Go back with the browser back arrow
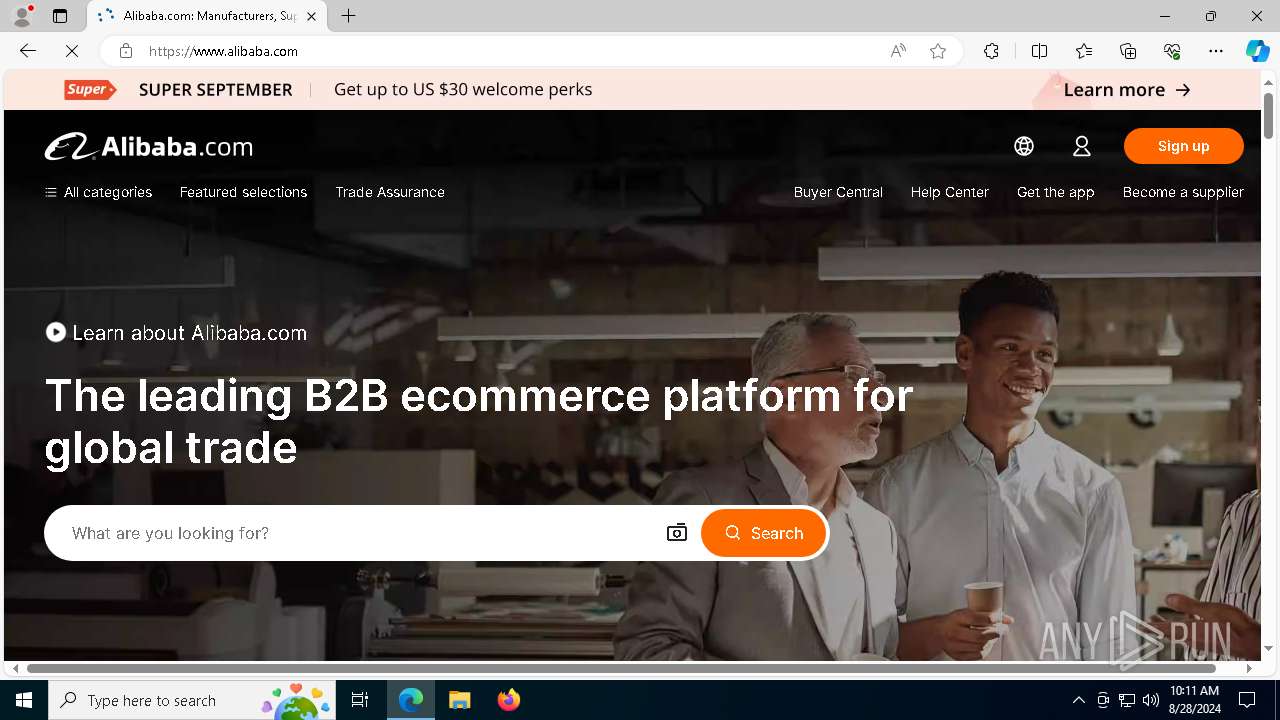1280x720 pixels. [x=28, y=51]
